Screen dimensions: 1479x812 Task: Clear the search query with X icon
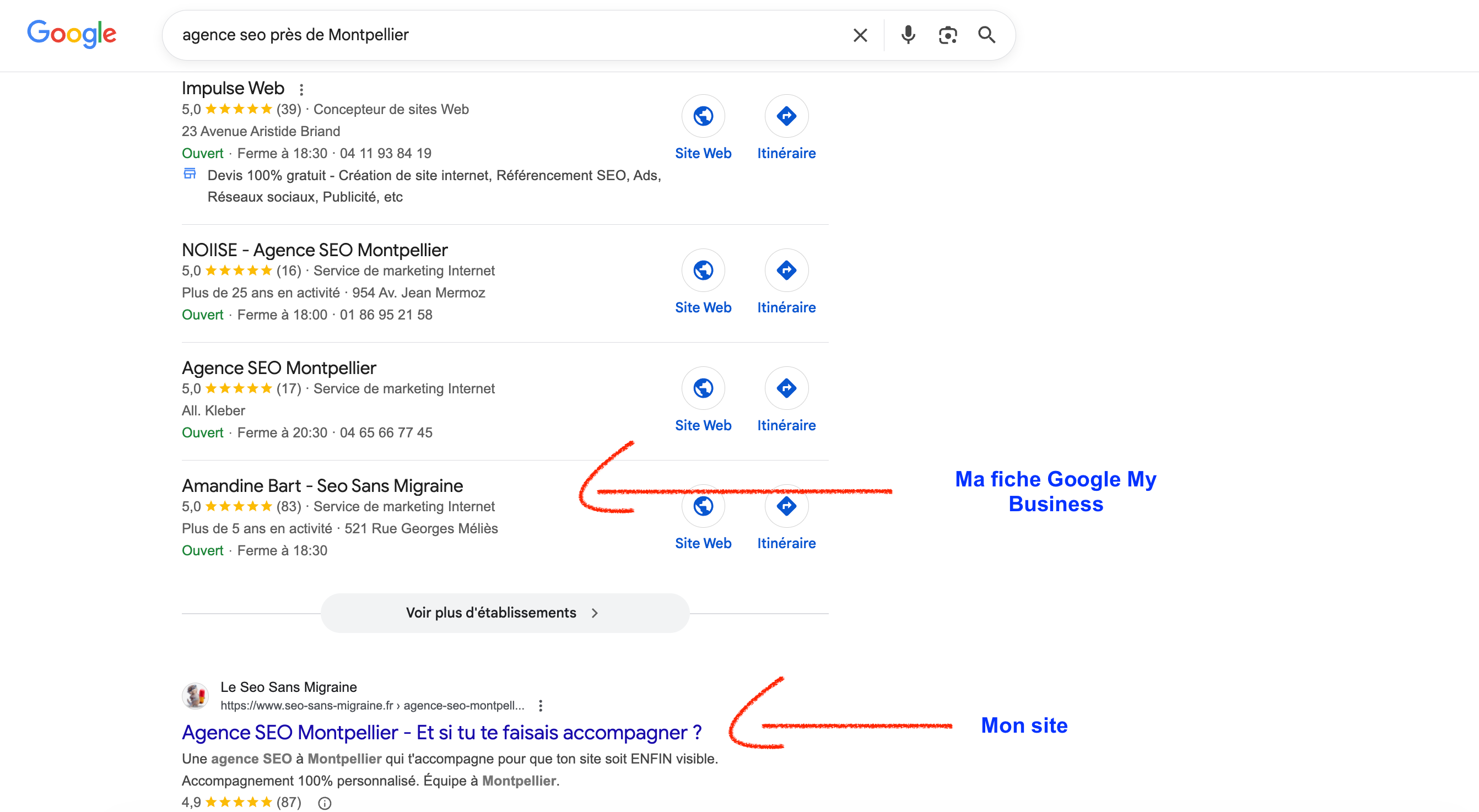click(x=860, y=35)
